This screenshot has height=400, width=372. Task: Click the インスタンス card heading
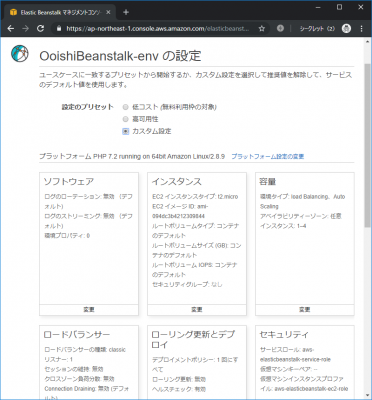(177, 182)
